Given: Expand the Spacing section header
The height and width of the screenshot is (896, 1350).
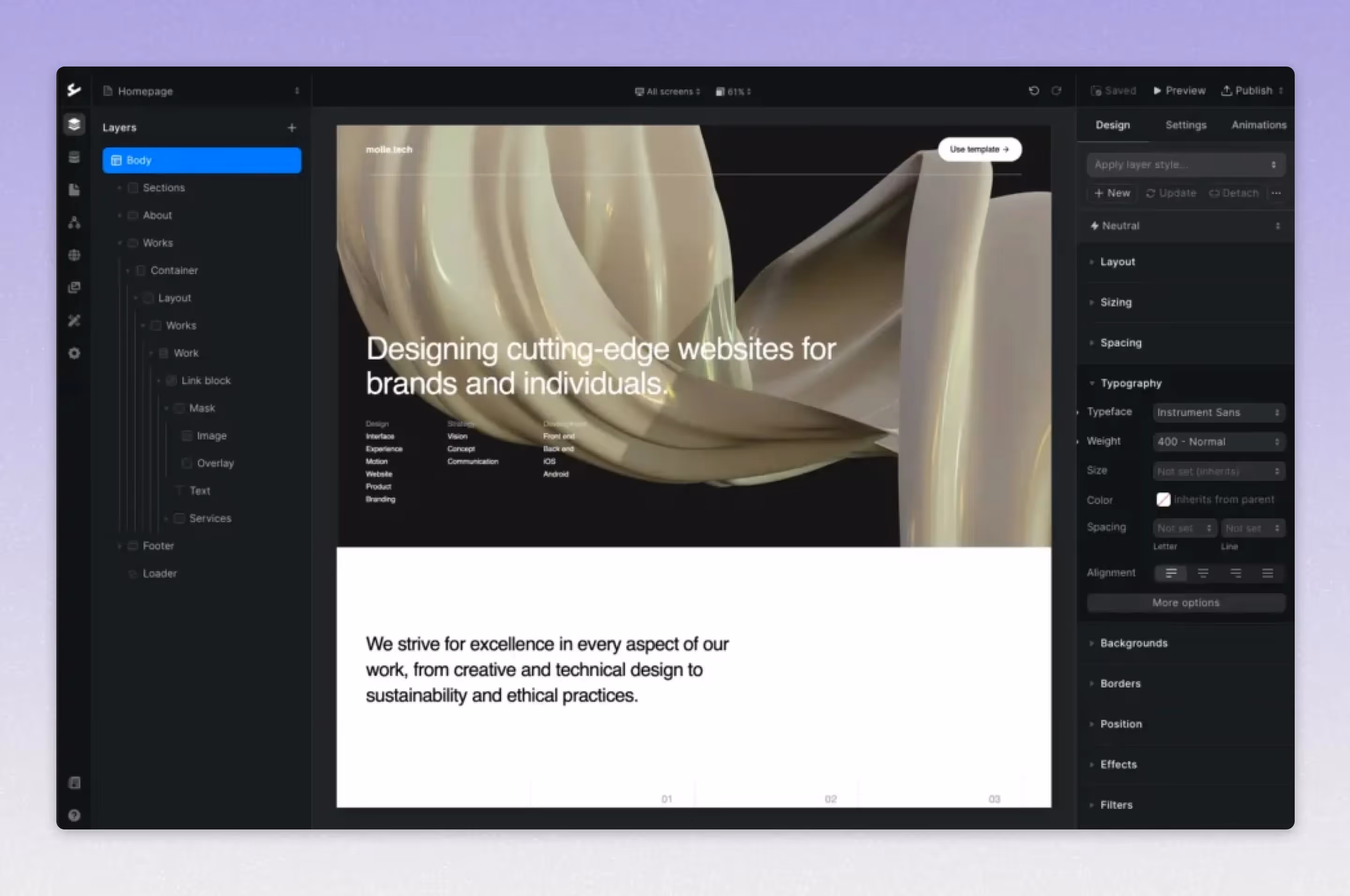Looking at the screenshot, I should point(1121,343).
